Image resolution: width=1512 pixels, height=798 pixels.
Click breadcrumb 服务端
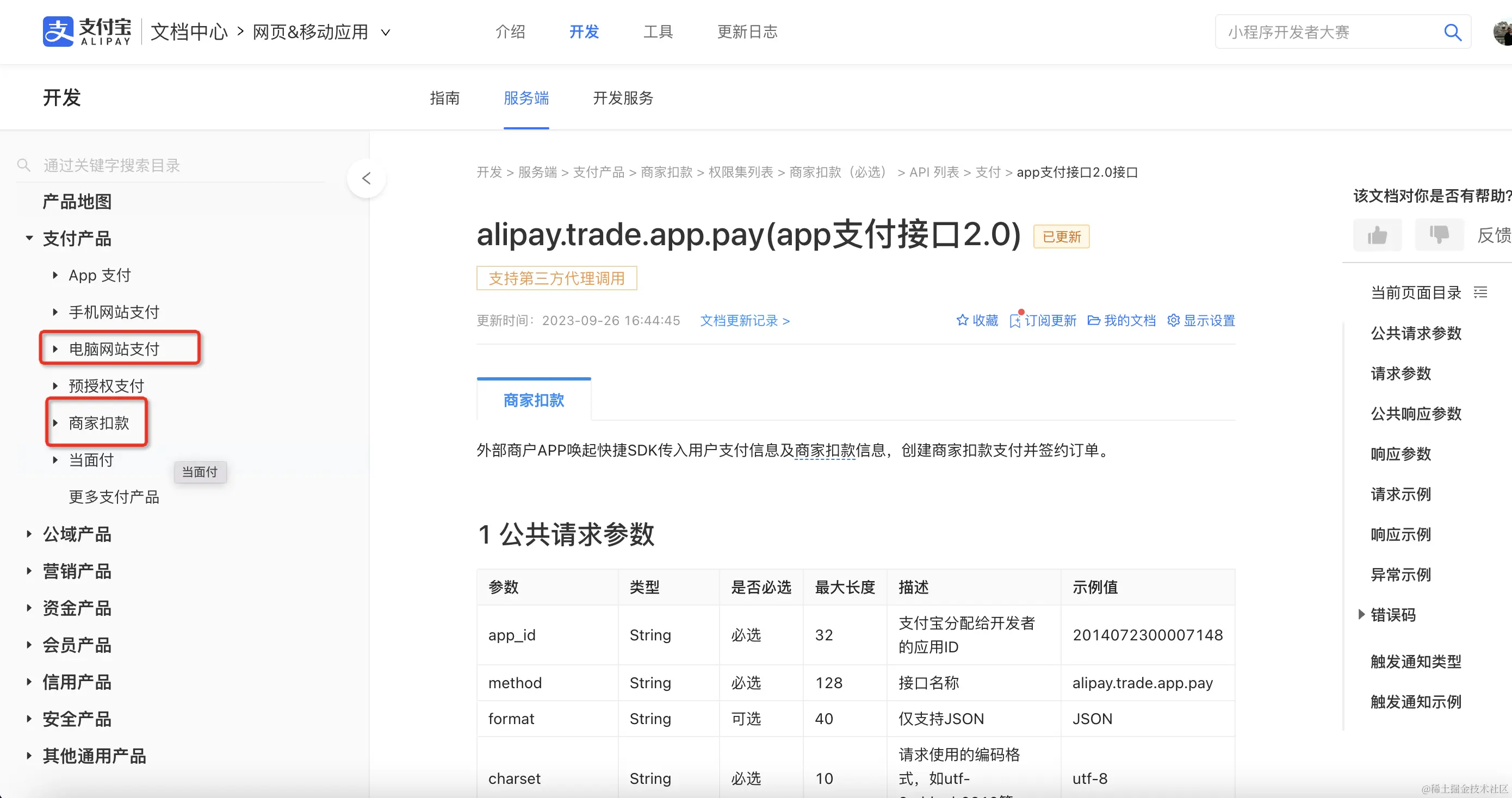tap(537, 172)
